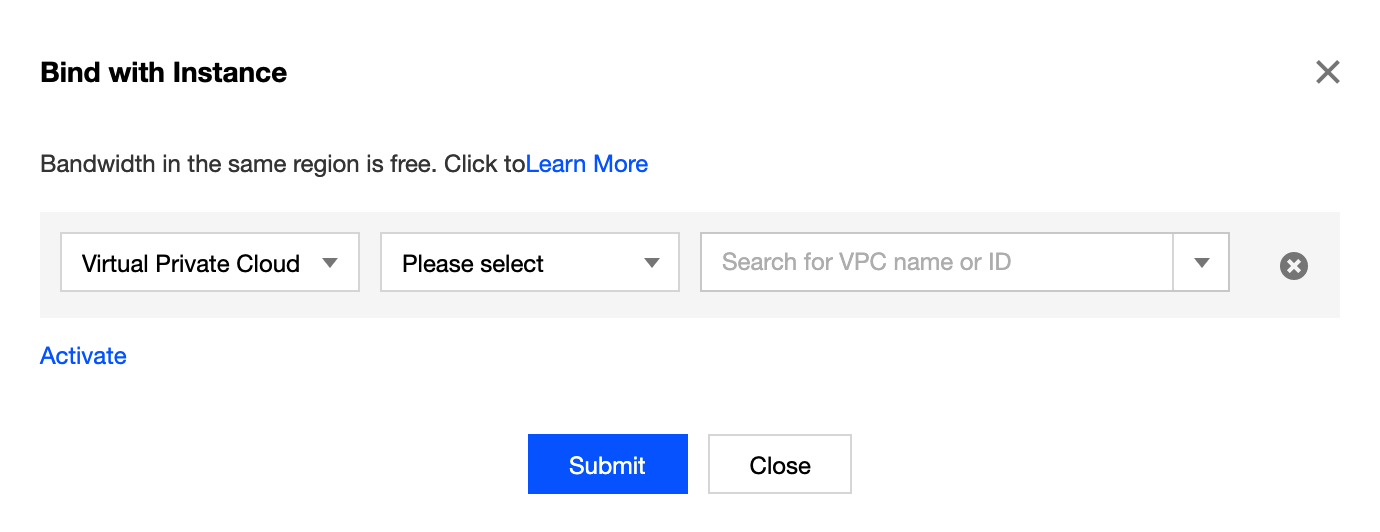Click the Search for VPC placeholder text
The height and width of the screenshot is (532, 1380).
pos(866,262)
